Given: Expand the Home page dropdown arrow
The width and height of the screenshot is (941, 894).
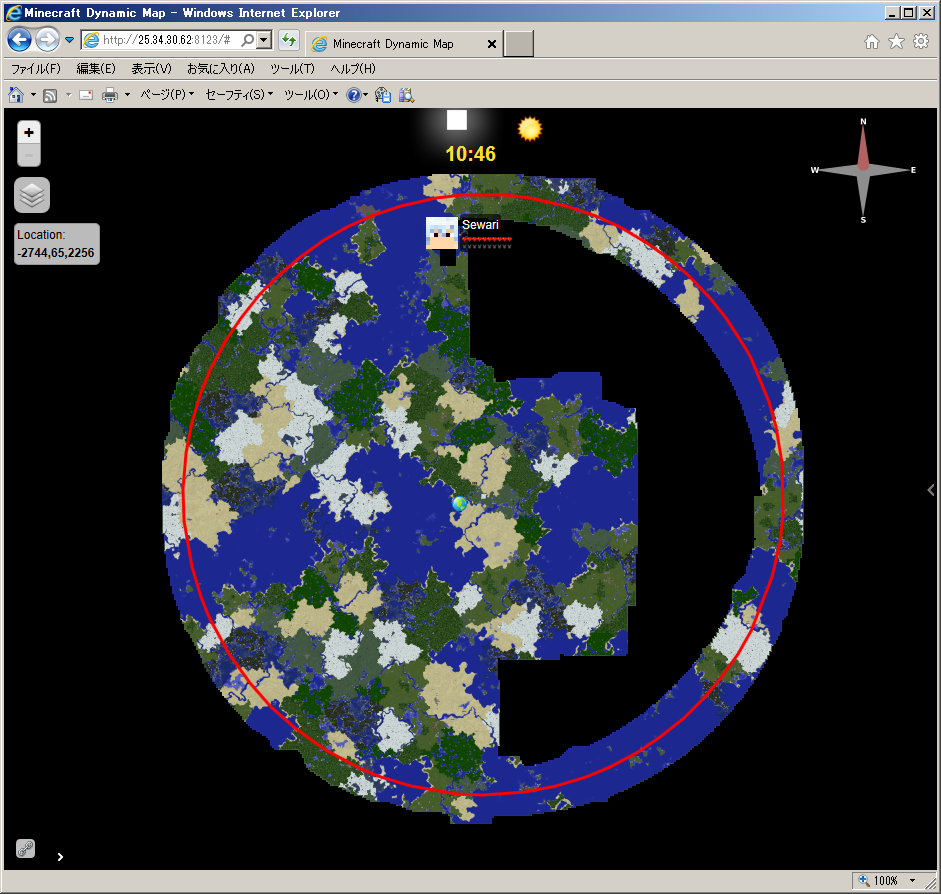Looking at the screenshot, I should tap(33, 95).
